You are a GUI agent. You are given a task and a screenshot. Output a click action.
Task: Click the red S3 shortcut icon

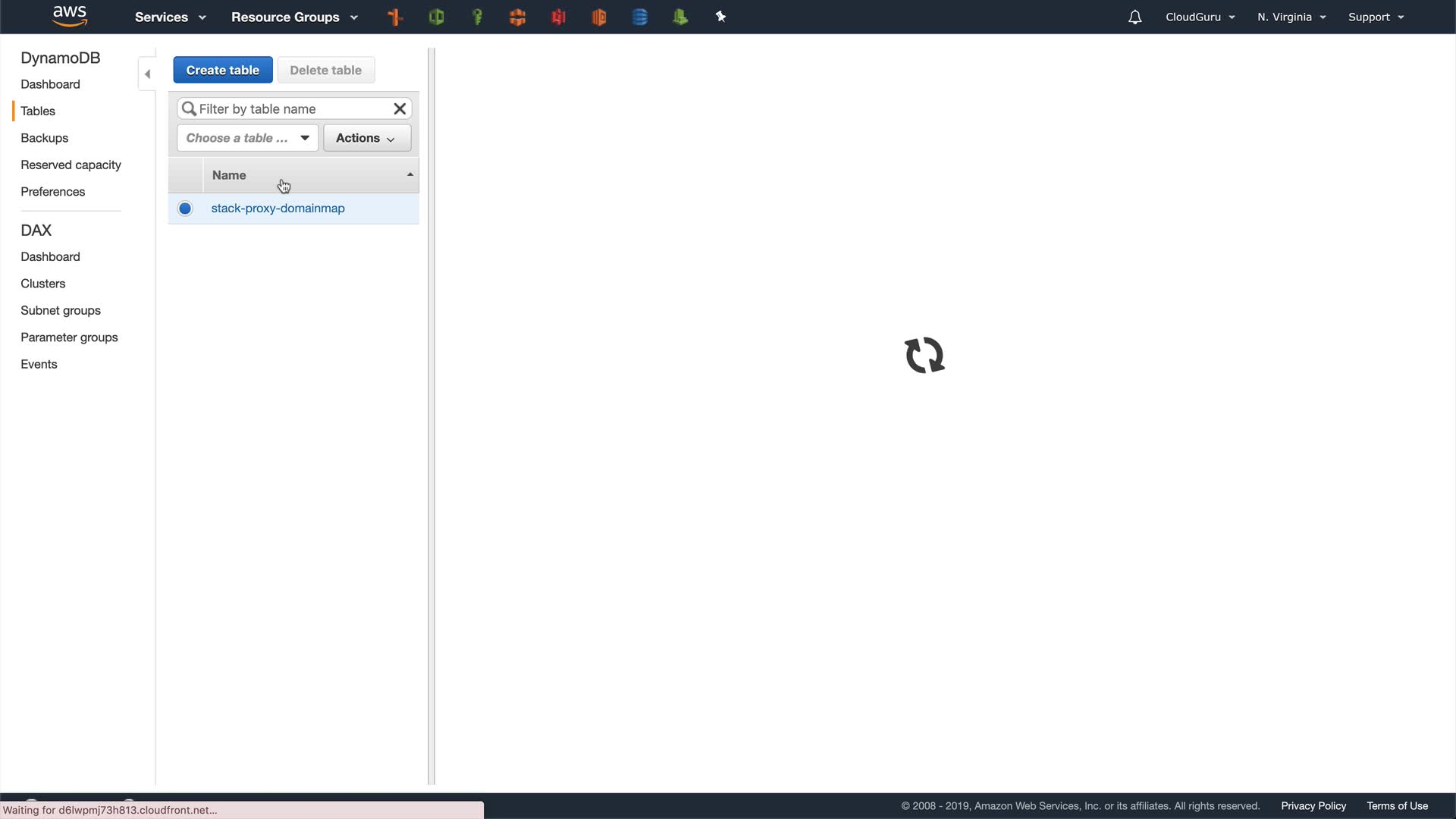click(x=559, y=17)
